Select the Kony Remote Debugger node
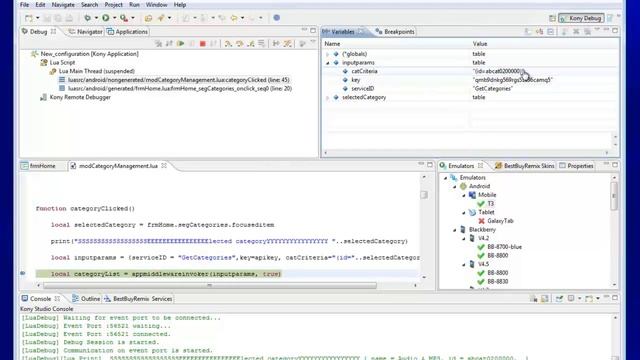Viewport: 640px width, 360px height. pyautogui.click(x=76, y=98)
